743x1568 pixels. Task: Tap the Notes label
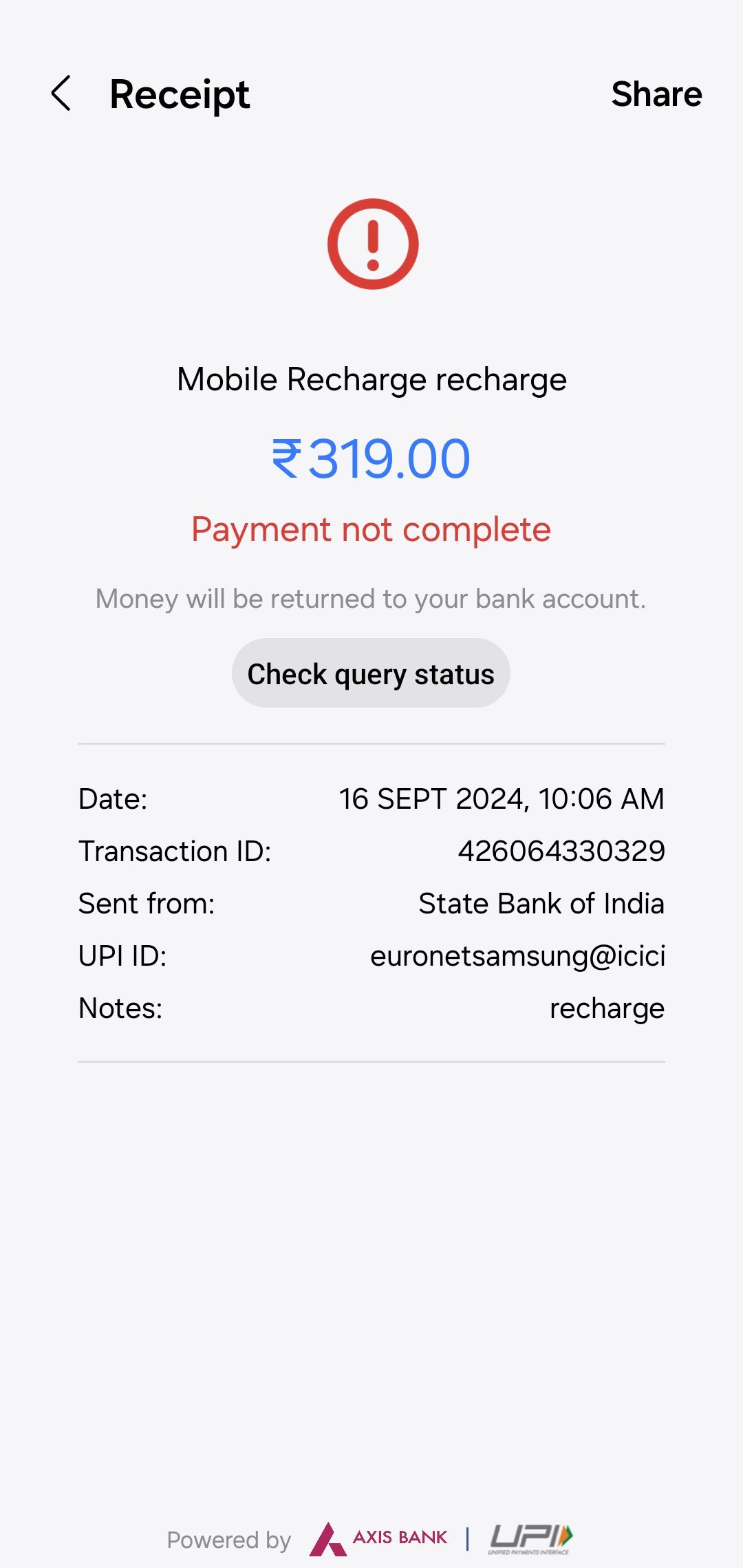coord(120,1008)
